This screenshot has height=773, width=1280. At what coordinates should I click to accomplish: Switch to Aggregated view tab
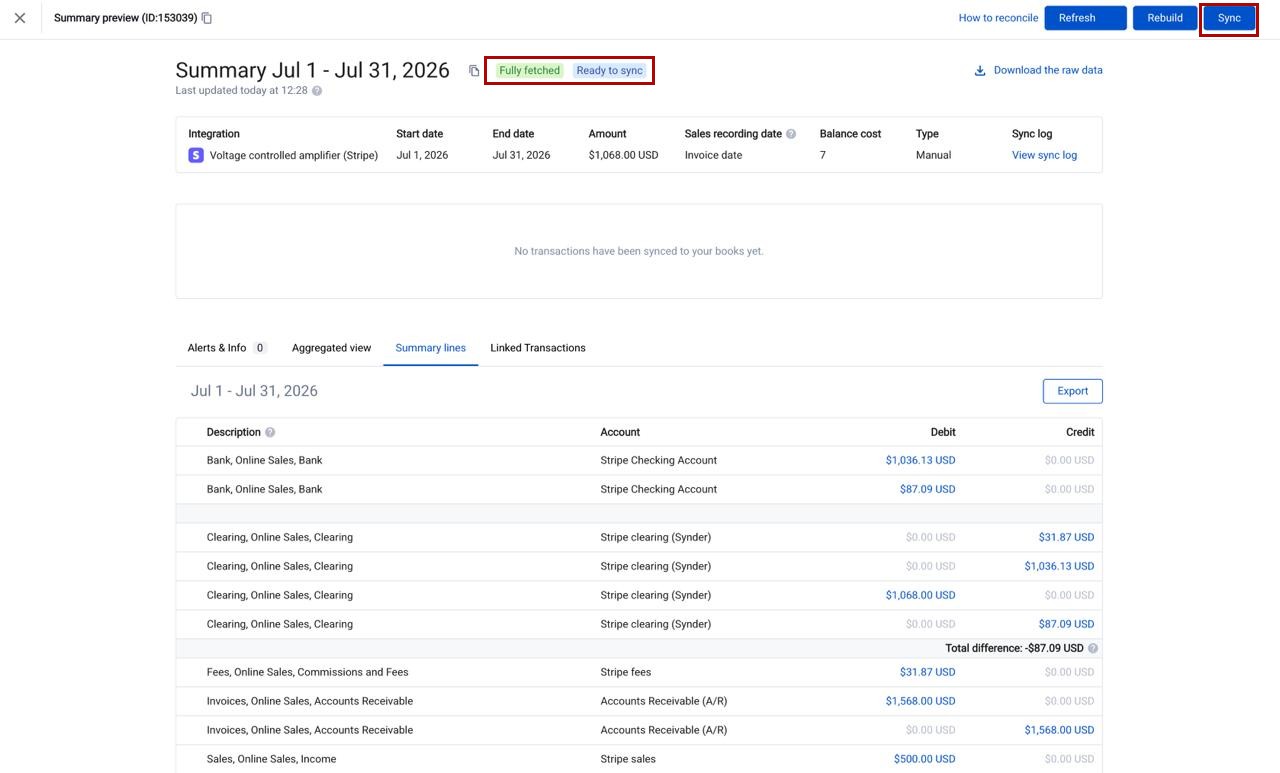(x=331, y=348)
